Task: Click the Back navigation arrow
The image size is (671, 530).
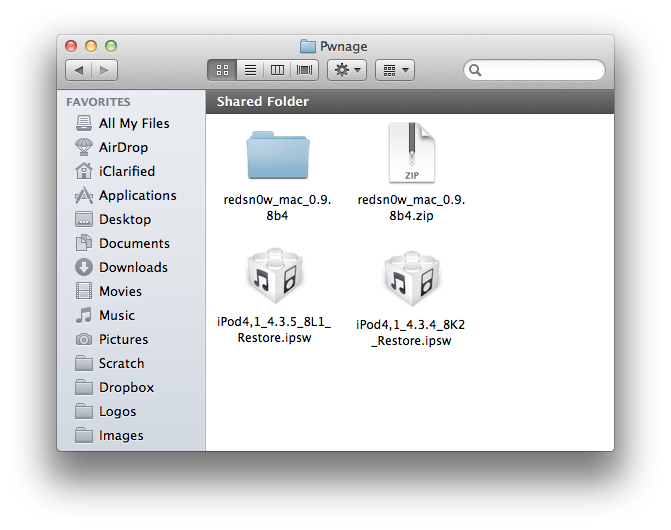Action: click(x=79, y=70)
